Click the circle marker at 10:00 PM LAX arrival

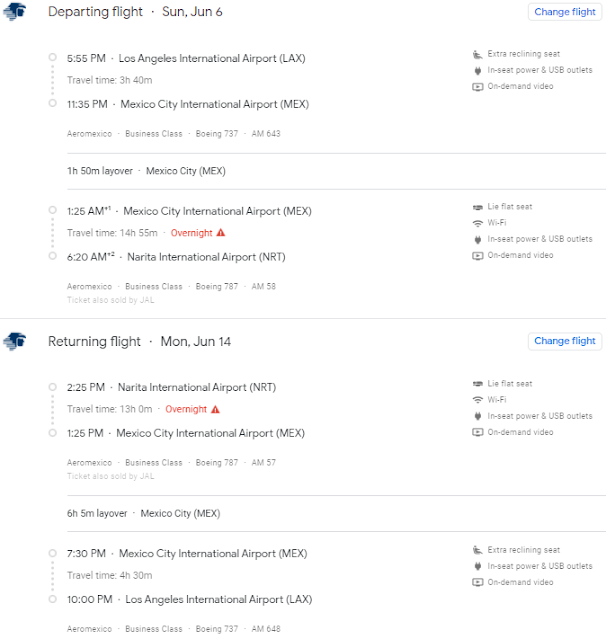[x=53, y=599]
